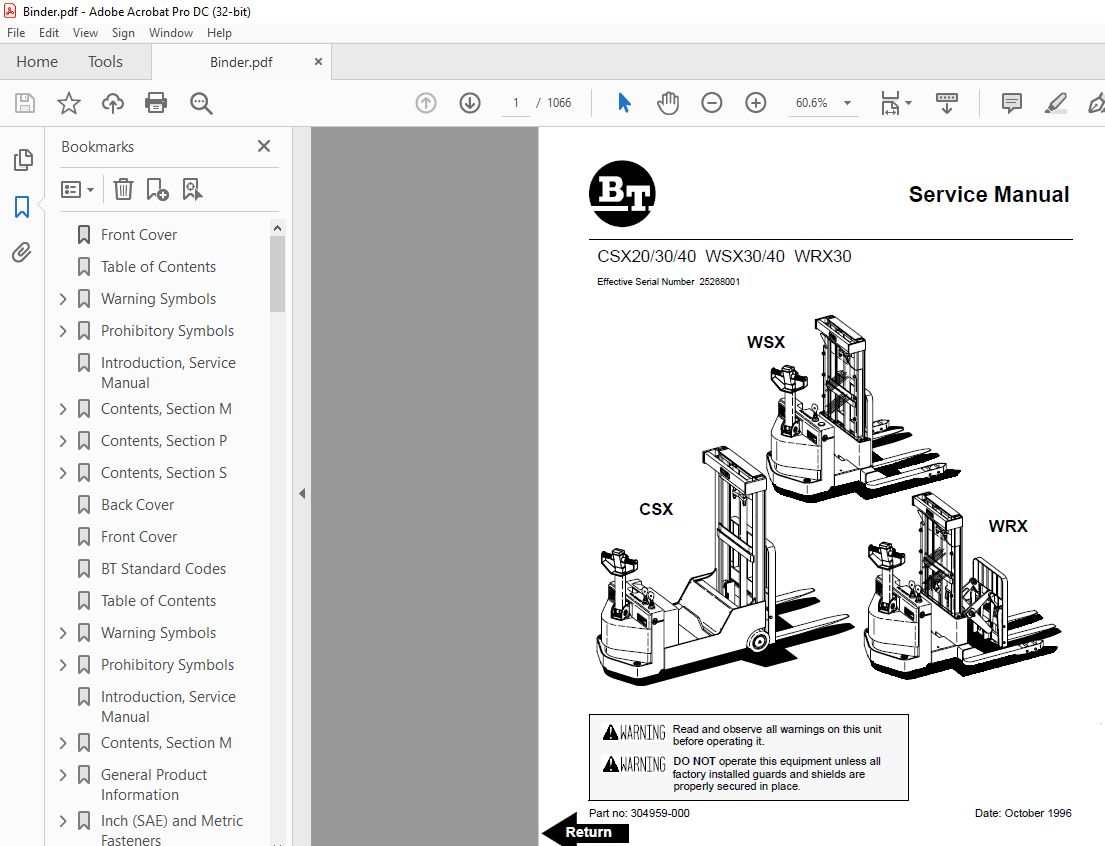The image size is (1105, 846).
Task: Close the Binder.pdf tab
Action: point(319,61)
